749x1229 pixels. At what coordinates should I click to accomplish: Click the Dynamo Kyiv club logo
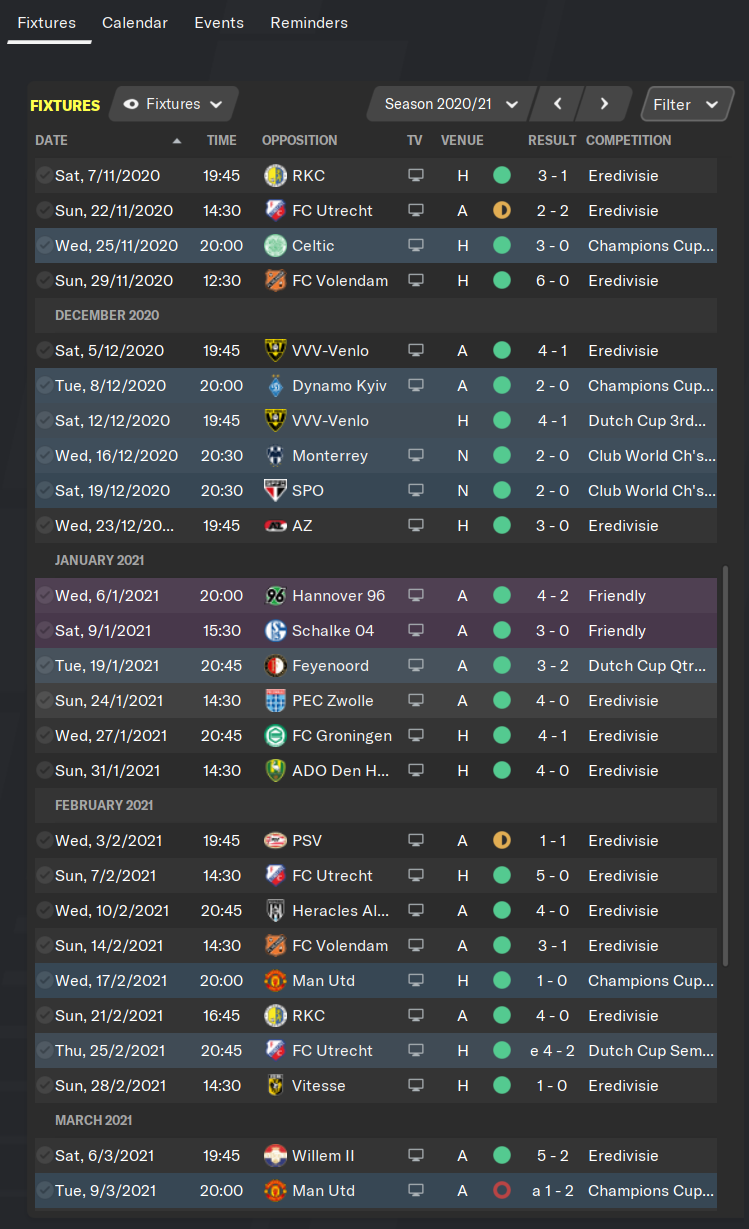(275, 386)
